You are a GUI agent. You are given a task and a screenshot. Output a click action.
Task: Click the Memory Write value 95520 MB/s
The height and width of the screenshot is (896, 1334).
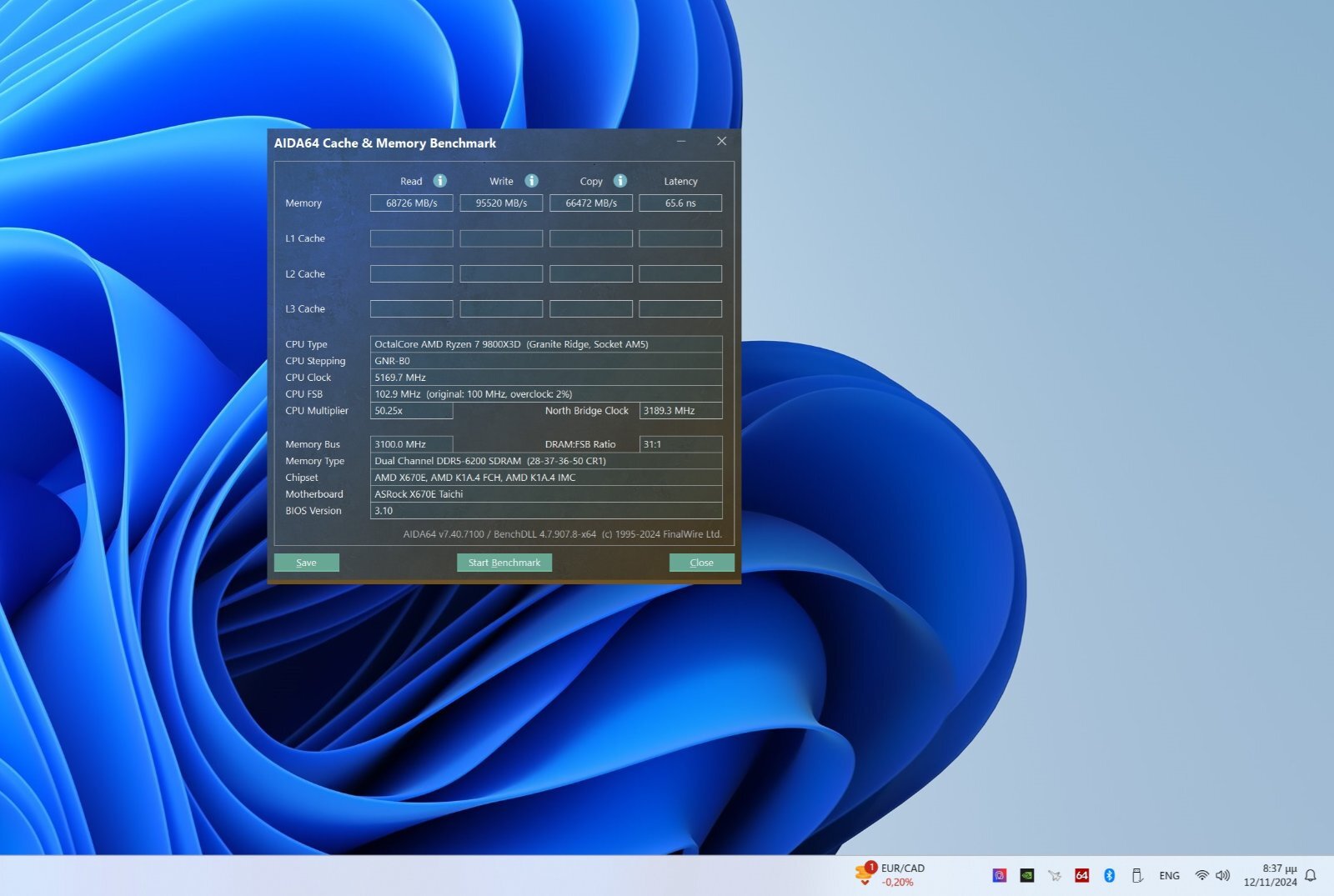[501, 203]
